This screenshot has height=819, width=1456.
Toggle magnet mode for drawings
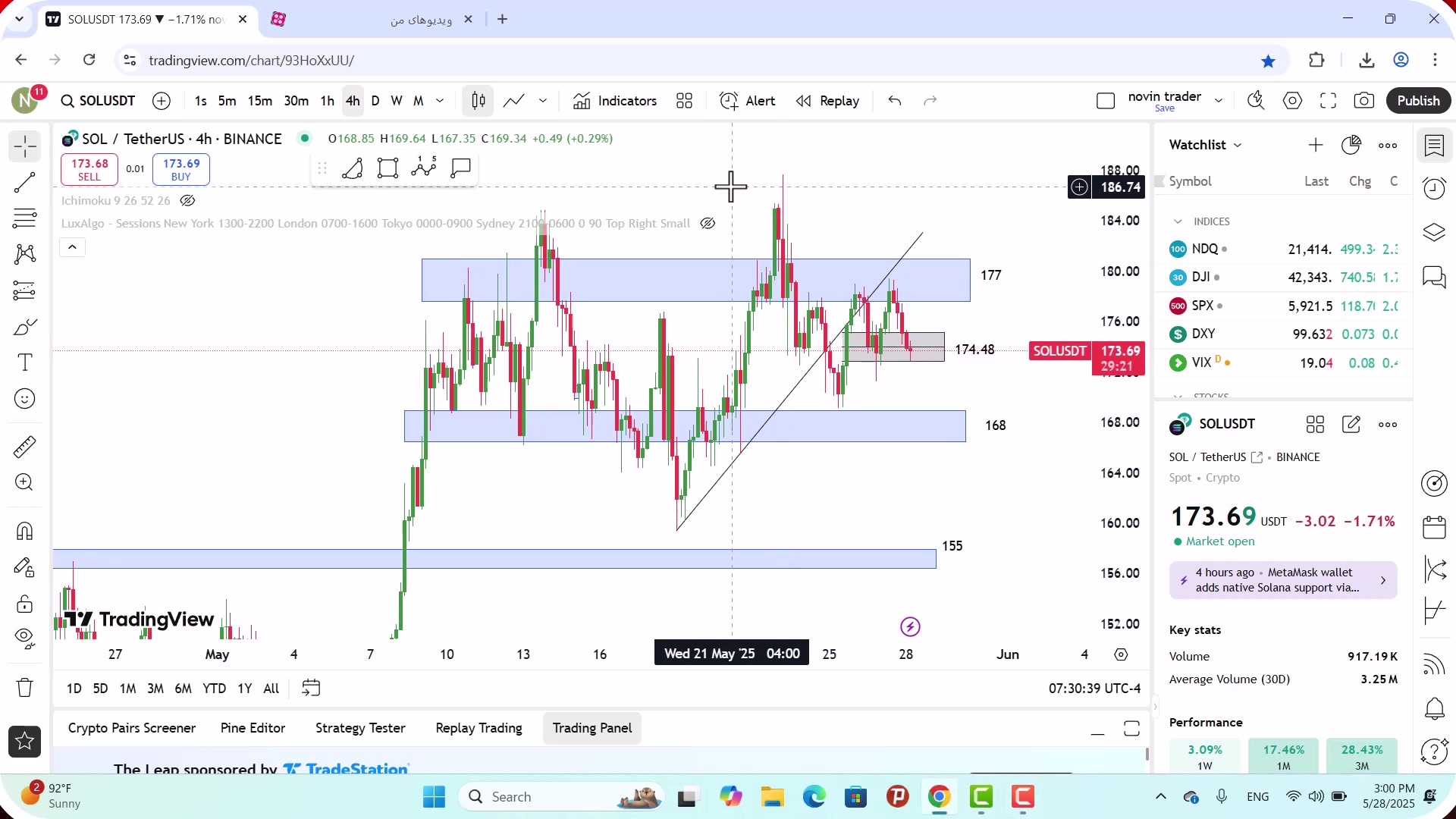coord(25,531)
